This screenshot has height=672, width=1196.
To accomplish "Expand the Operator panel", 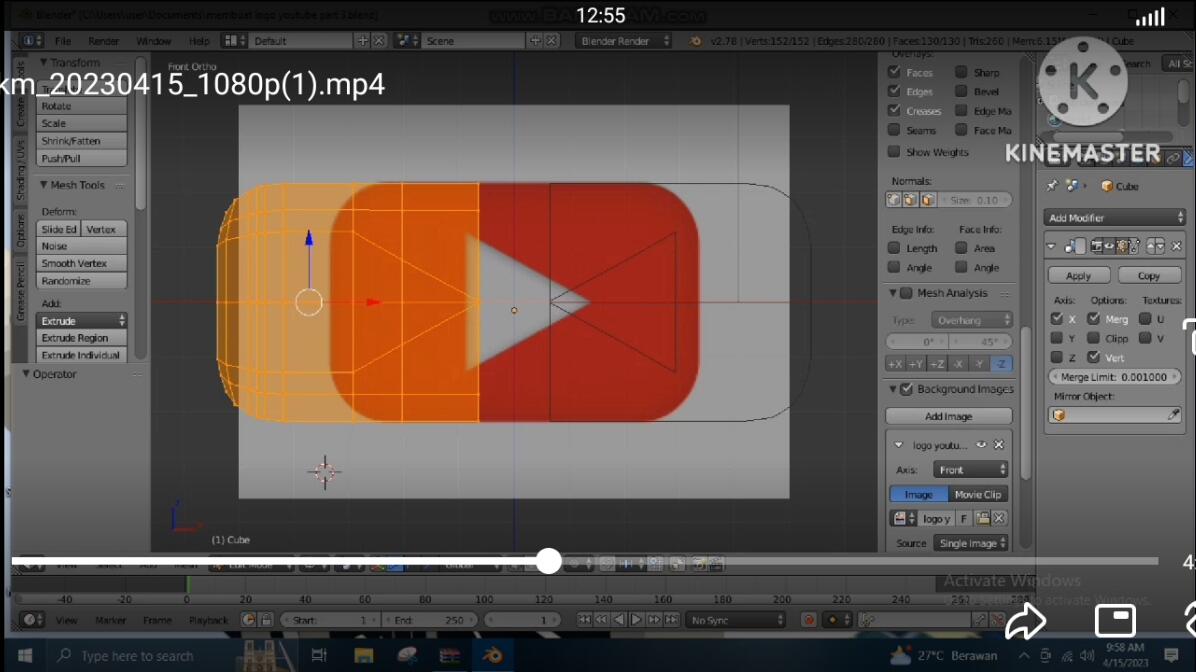I will [26, 374].
